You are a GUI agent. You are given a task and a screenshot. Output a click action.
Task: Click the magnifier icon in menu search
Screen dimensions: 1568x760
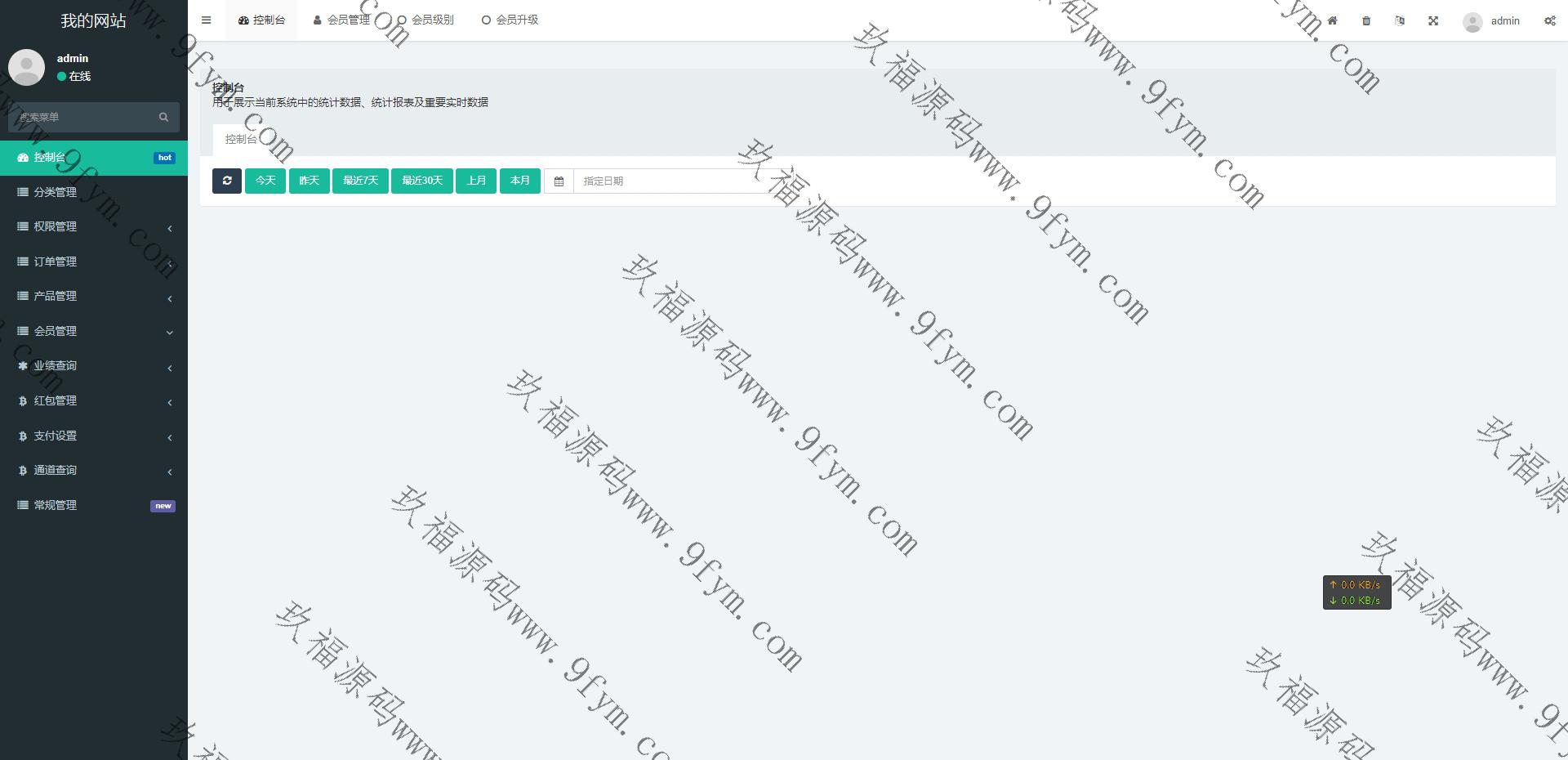[163, 117]
